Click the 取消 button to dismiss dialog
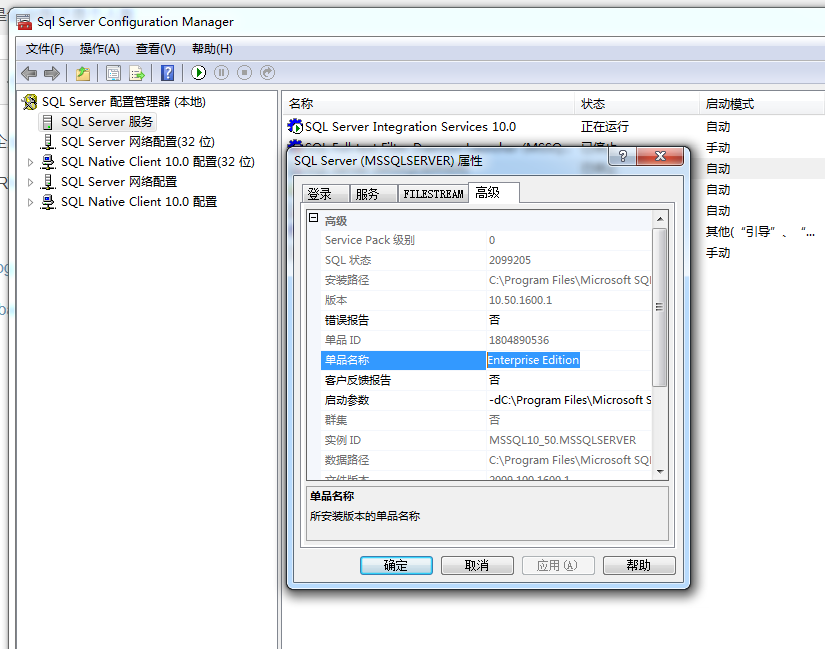The image size is (825, 649). 477,564
